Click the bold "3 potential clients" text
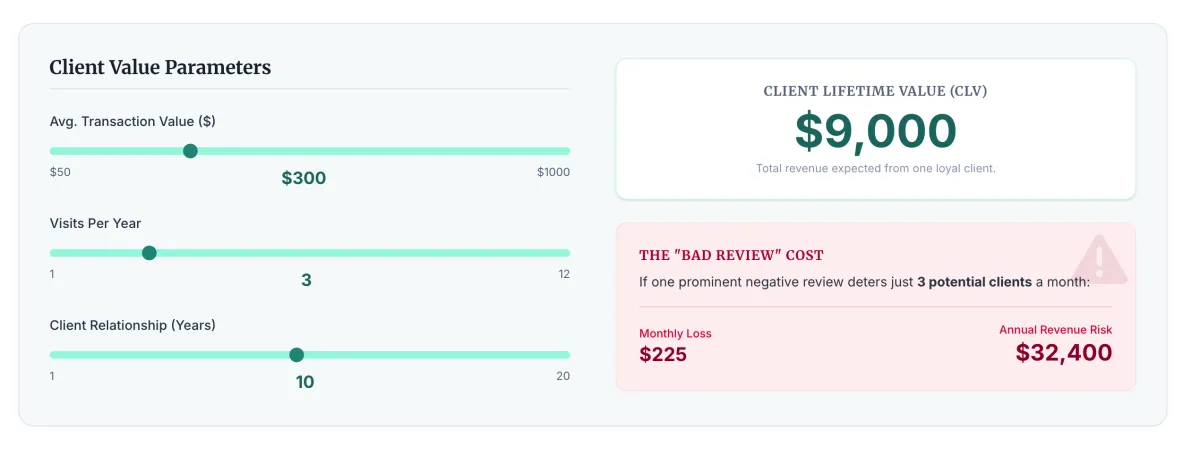The width and height of the screenshot is (1200, 454). coord(974,282)
